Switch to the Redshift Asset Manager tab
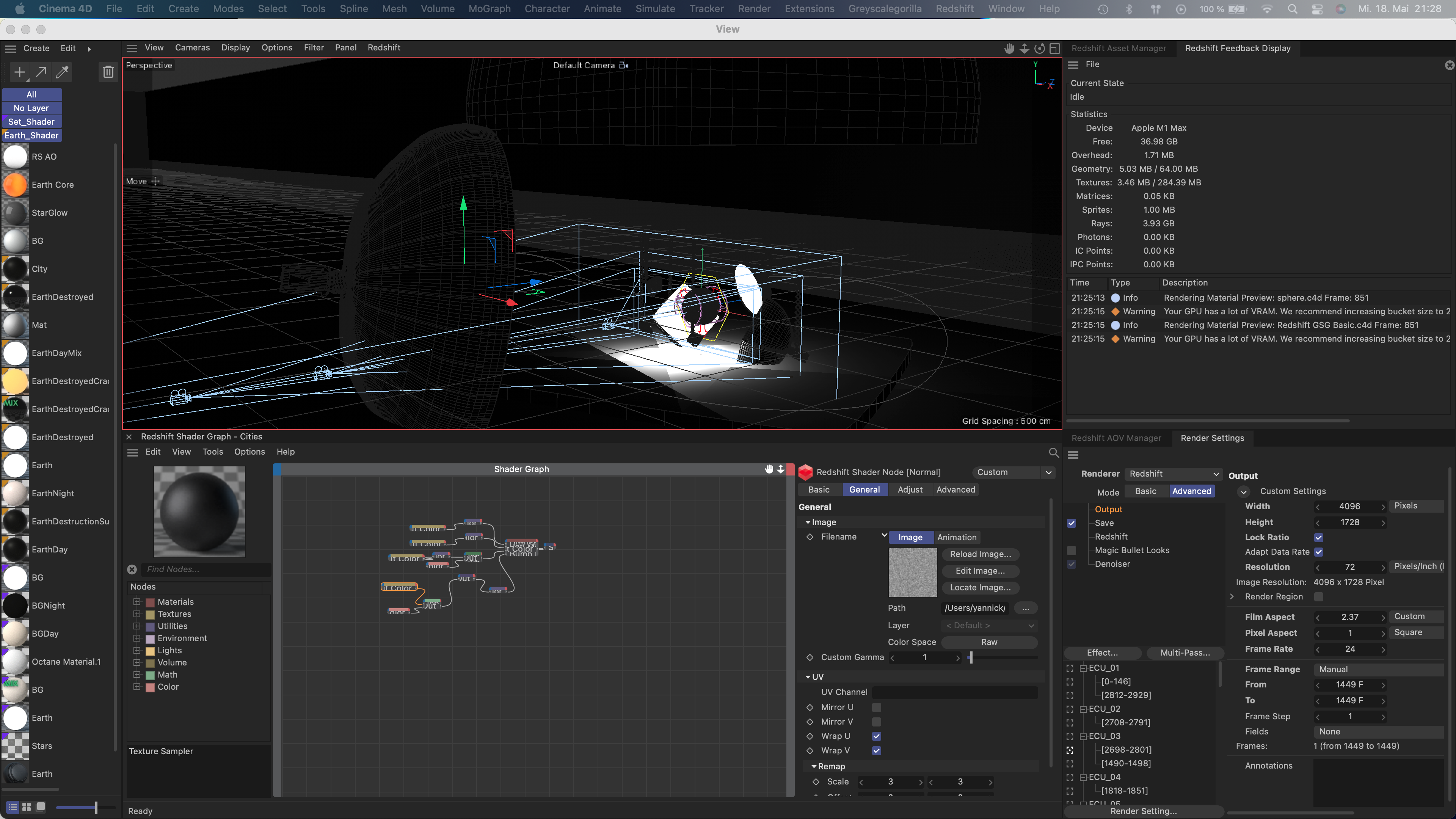Viewport: 1456px width, 819px height. pos(1119,49)
